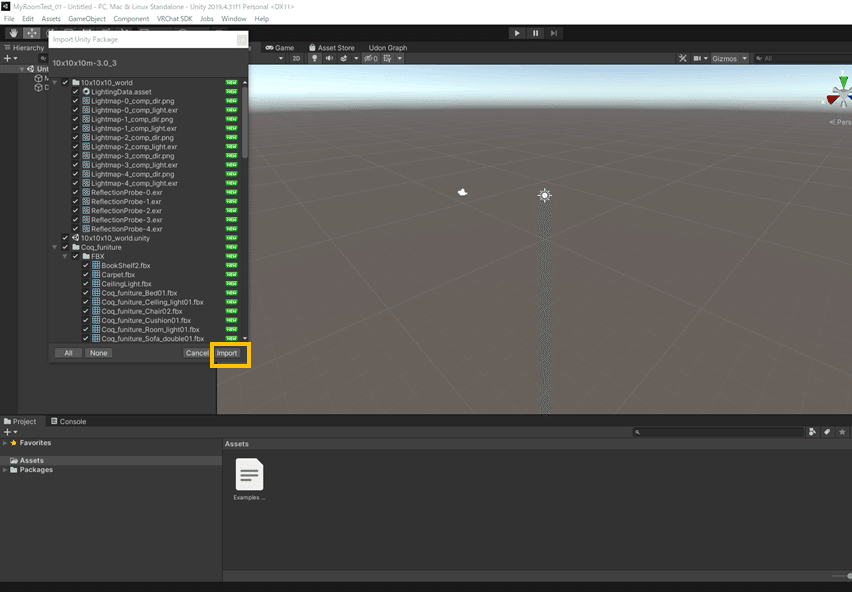Click Cancel in the import dialog
This screenshot has height=592, width=852.
click(x=196, y=353)
